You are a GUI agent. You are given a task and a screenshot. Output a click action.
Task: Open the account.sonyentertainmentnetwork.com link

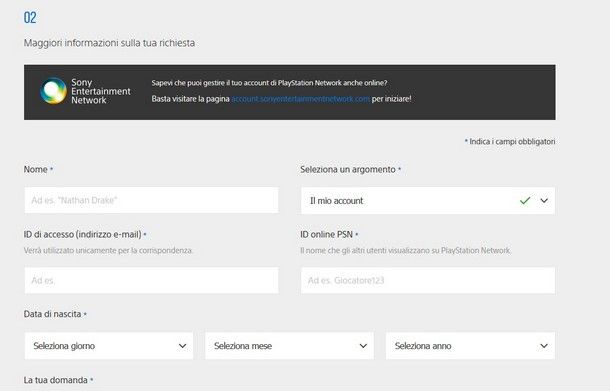300,99
